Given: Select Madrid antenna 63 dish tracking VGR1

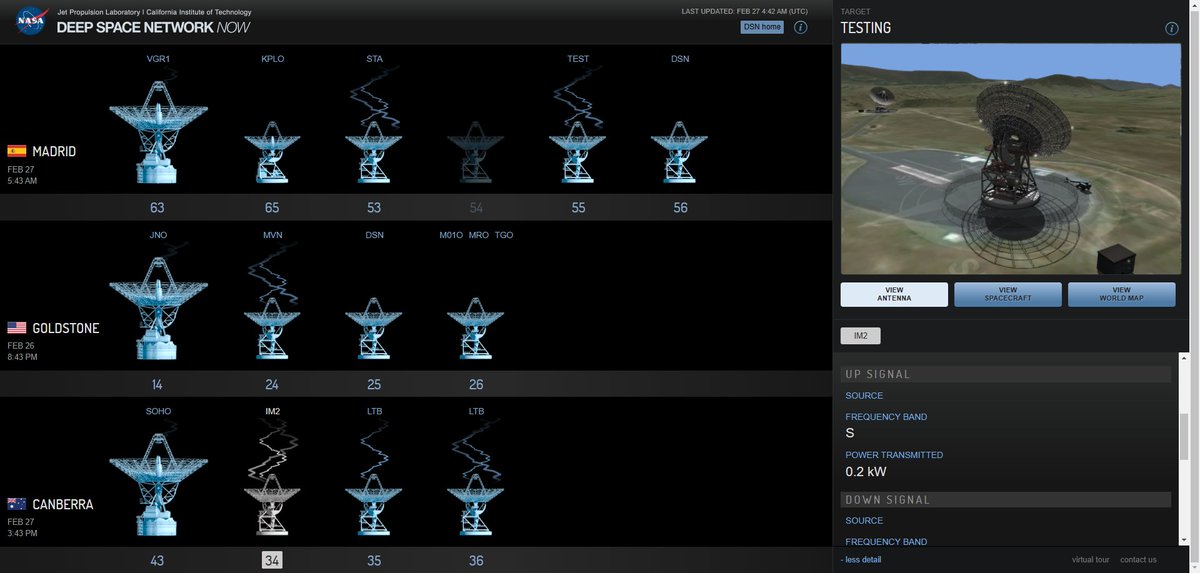Looking at the screenshot, I should coord(157,132).
